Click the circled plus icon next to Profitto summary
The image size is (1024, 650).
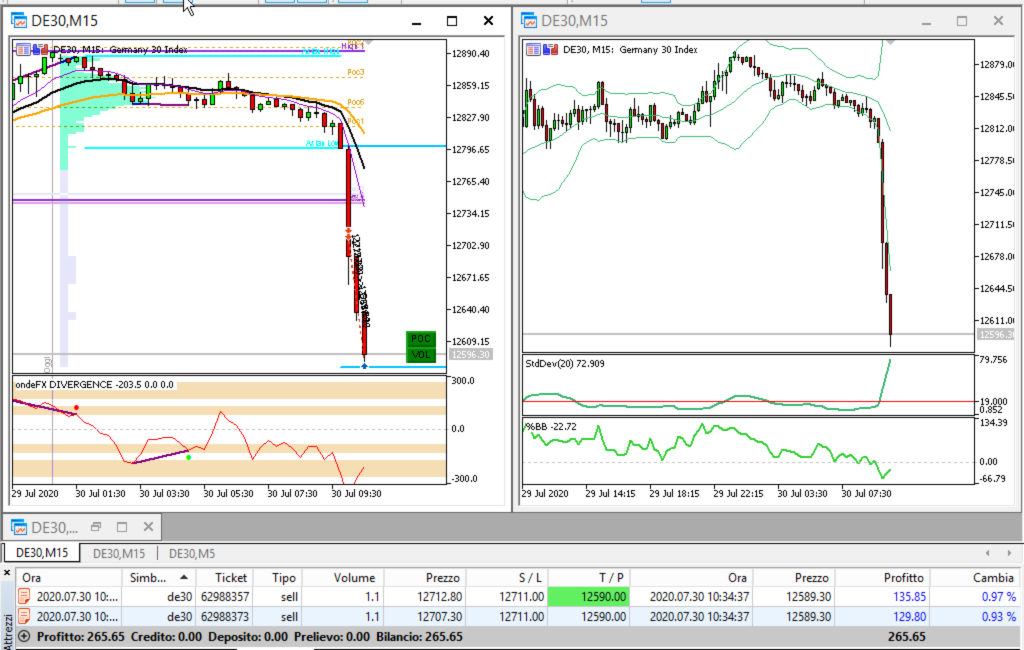(x=24, y=636)
